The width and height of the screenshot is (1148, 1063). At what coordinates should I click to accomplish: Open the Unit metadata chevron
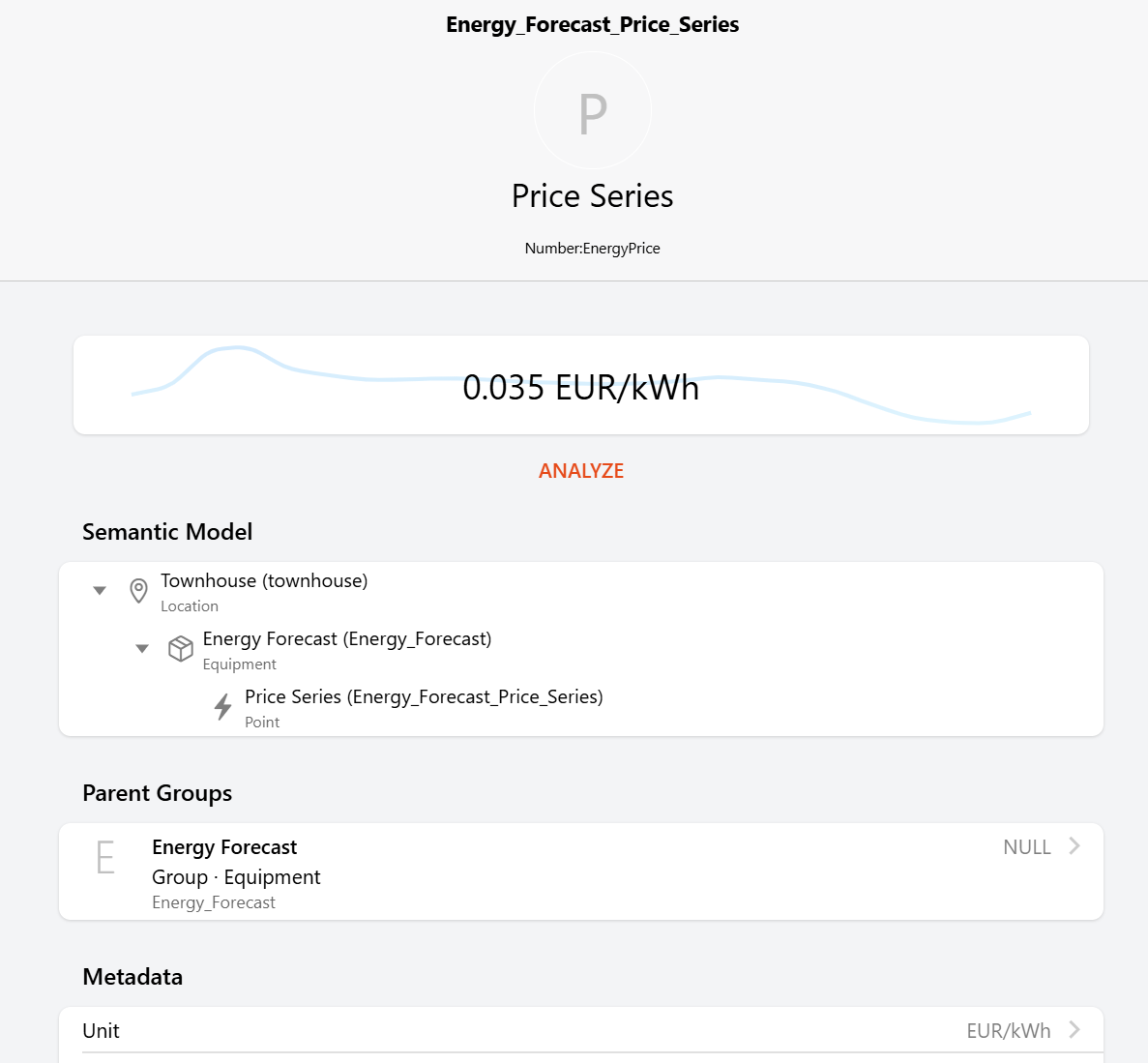[x=1074, y=1030]
